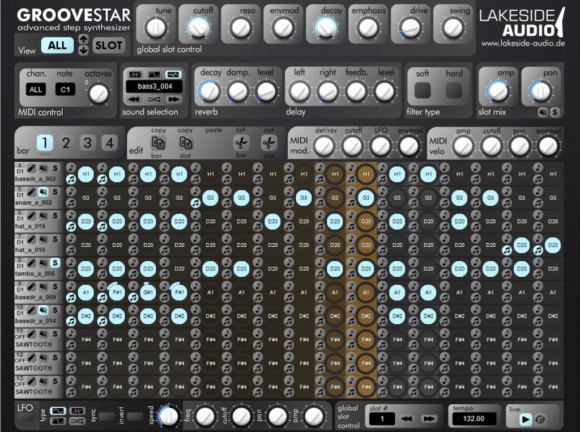This screenshot has width=580, height=432.
Task: Select LFO sine wave type icon
Action: pos(58,411)
